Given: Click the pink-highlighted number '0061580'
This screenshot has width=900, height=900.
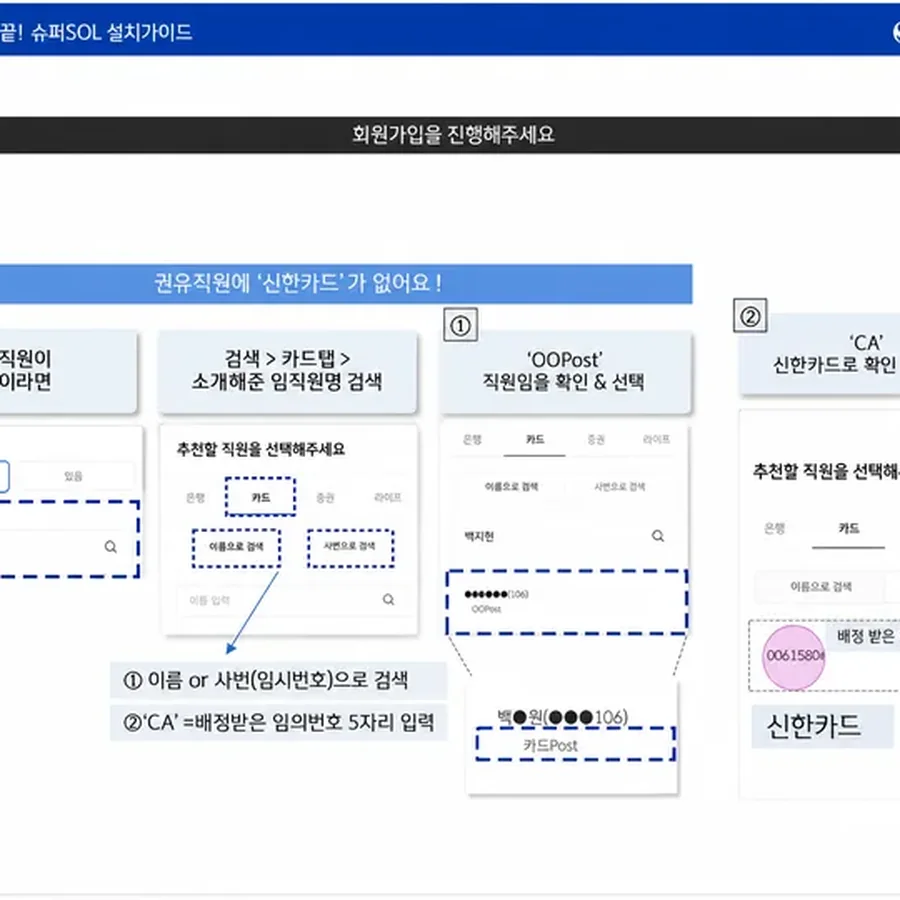Looking at the screenshot, I should pos(794,655).
